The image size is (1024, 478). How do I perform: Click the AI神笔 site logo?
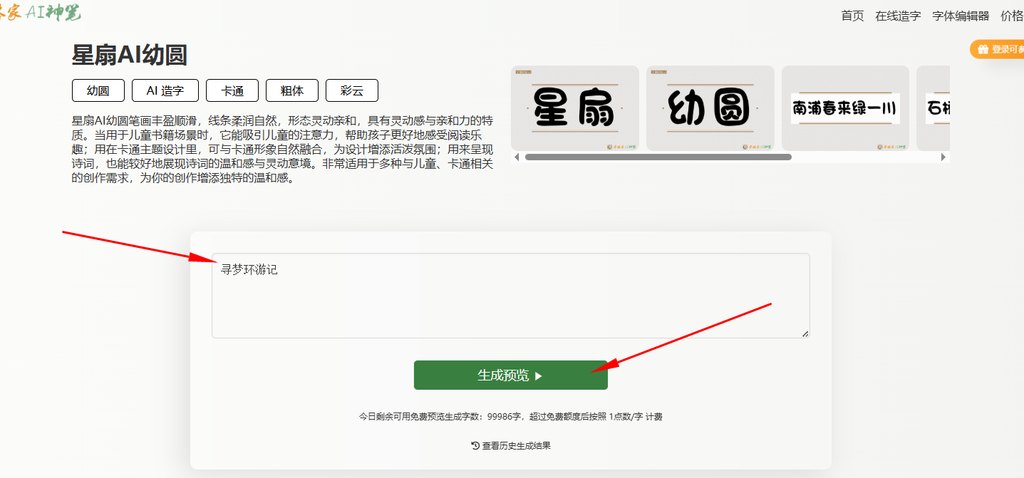[x=40, y=11]
